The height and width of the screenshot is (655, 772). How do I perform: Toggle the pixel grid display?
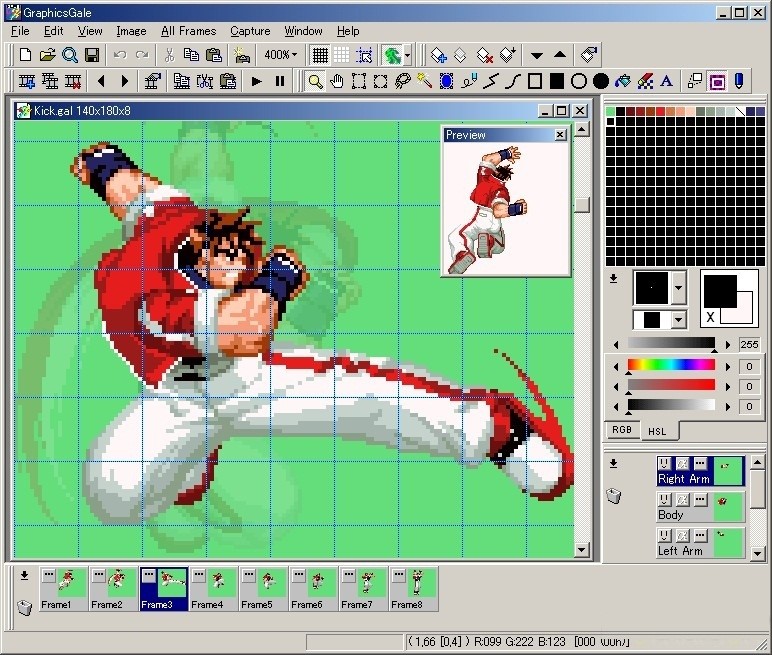pyautogui.click(x=320, y=55)
